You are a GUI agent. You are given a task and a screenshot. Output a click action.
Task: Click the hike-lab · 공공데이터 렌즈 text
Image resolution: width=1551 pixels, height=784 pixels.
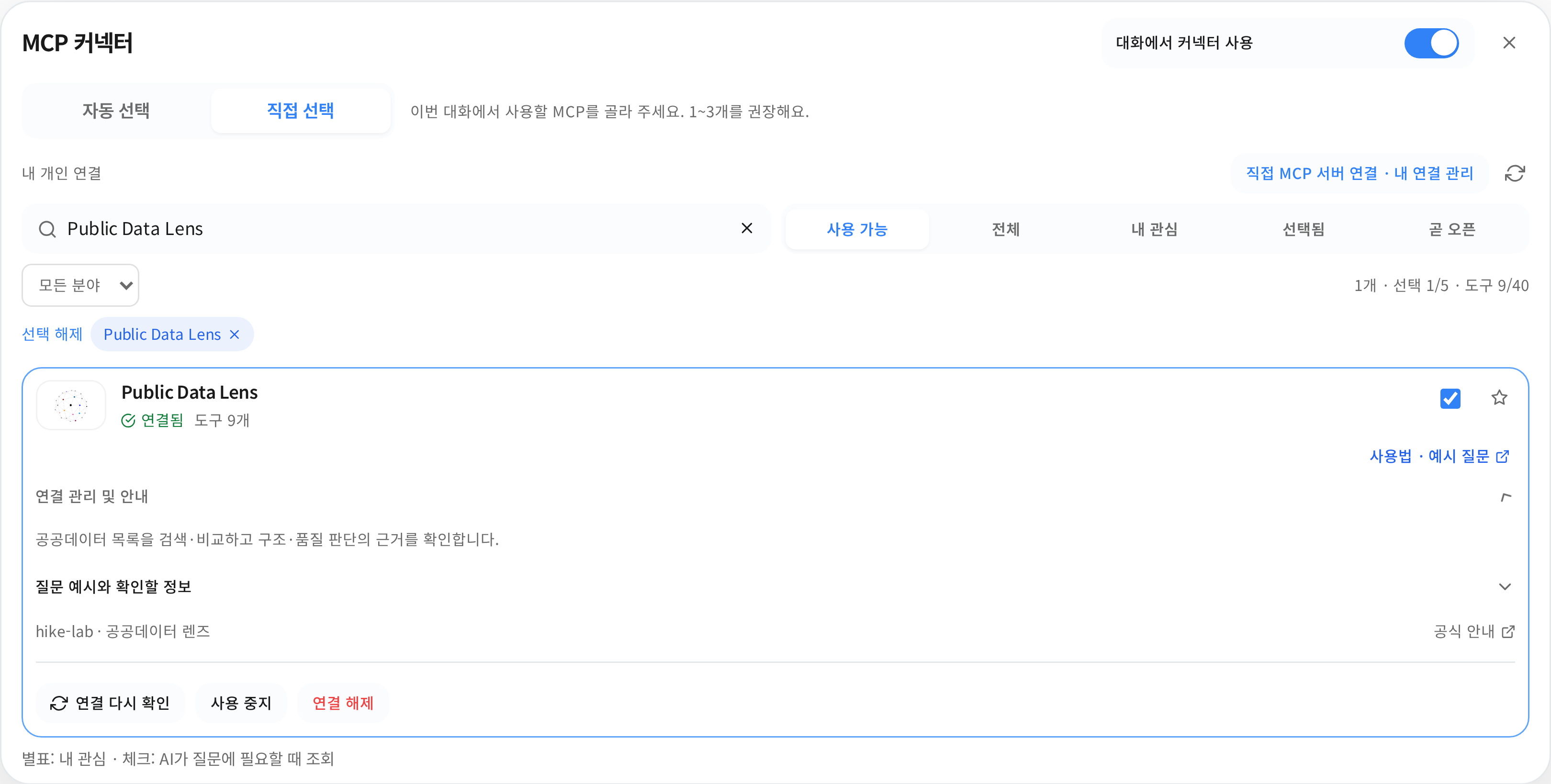(123, 632)
